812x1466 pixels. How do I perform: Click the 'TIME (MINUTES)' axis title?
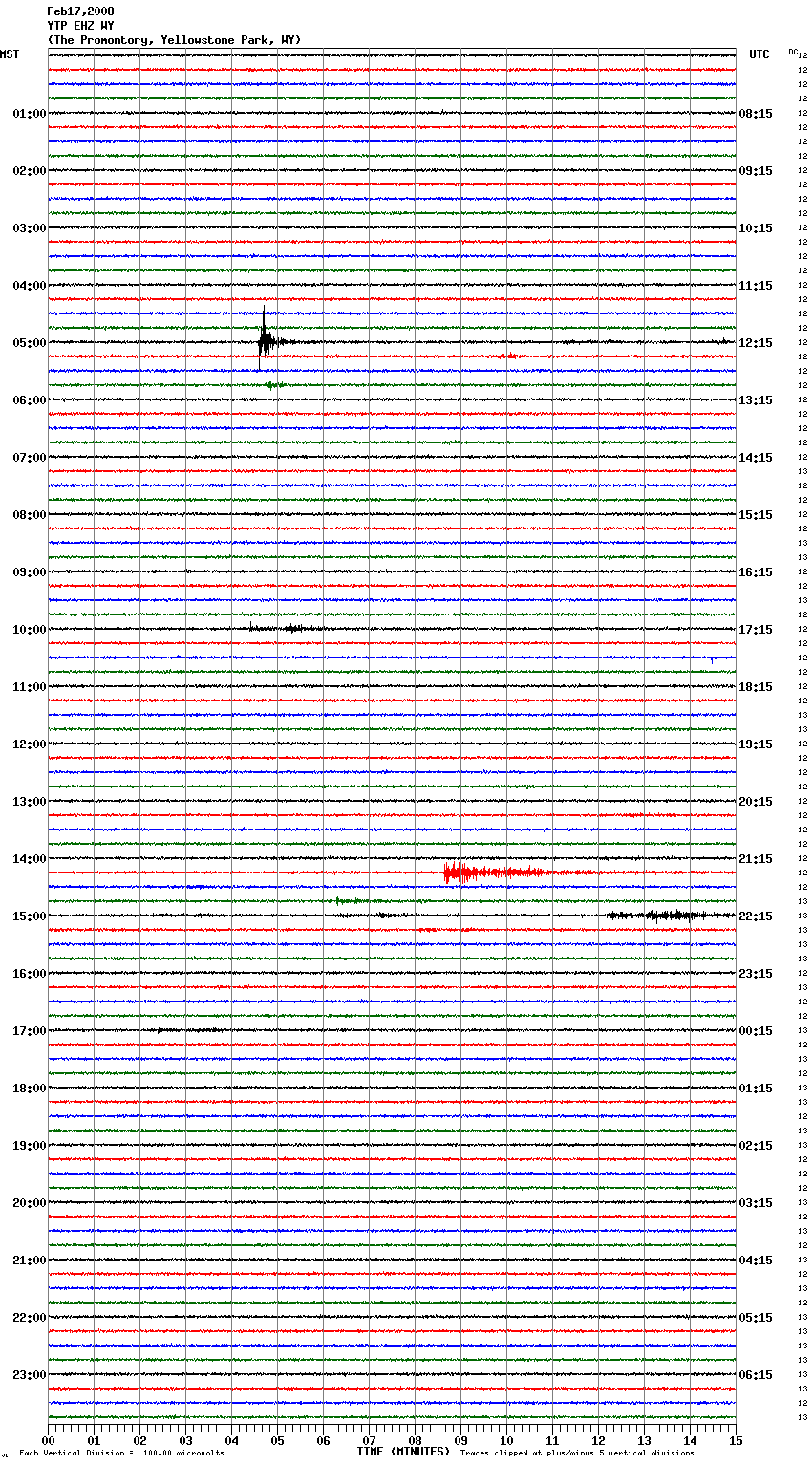[x=403, y=1452]
